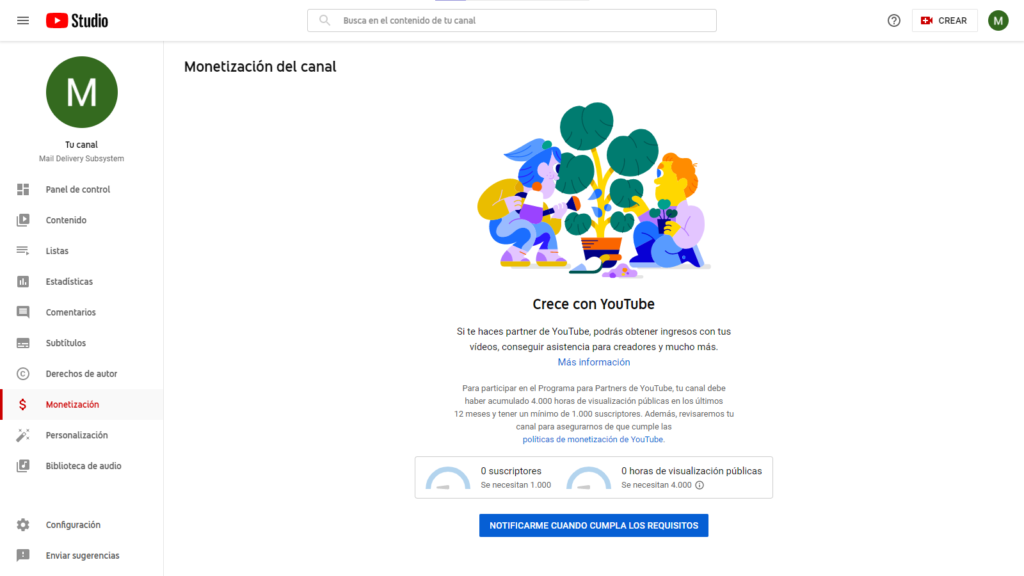Click the account avatar in top bar
This screenshot has width=1024, height=576.
tap(998, 20)
